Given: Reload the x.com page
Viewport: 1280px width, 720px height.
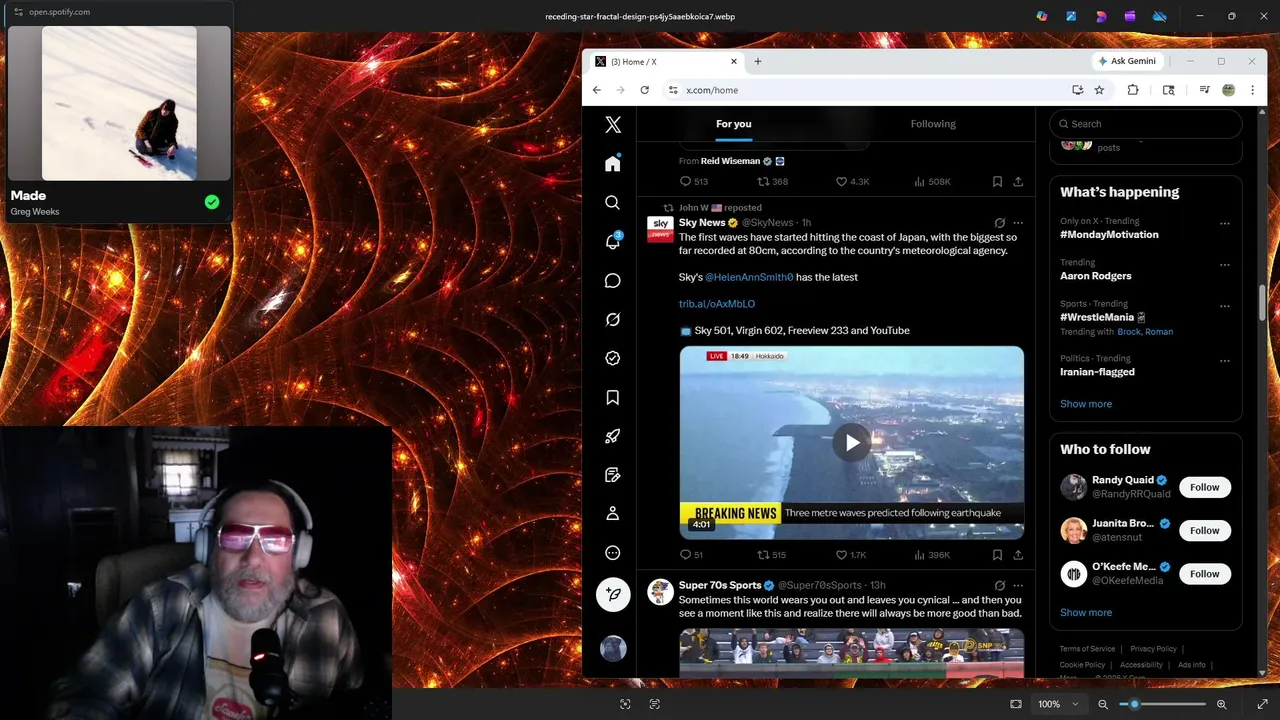Looking at the screenshot, I should [644, 90].
